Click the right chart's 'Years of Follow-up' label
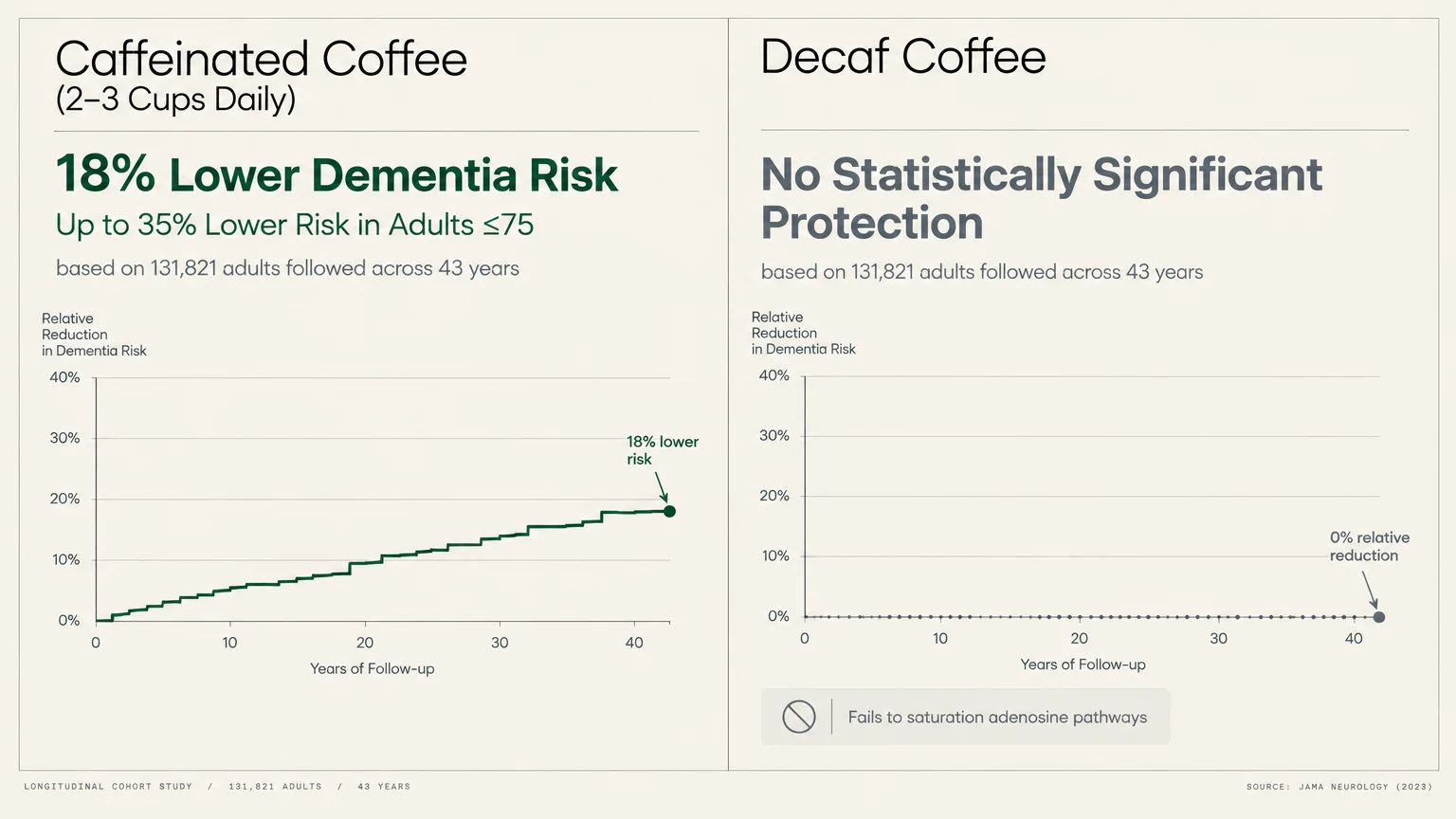The height and width of the screenshot is (819, 1456). (1083, 664)
